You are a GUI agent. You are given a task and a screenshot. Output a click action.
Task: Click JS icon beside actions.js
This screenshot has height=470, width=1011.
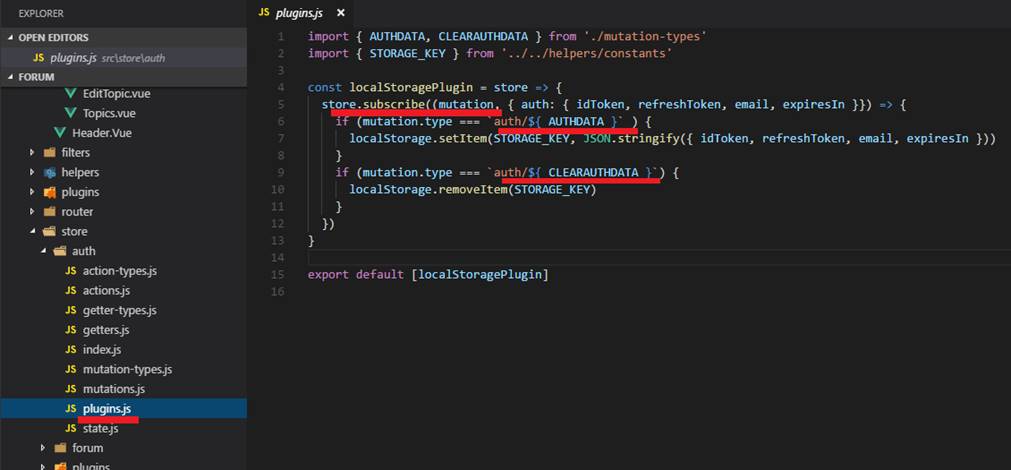tap(71, 291)
